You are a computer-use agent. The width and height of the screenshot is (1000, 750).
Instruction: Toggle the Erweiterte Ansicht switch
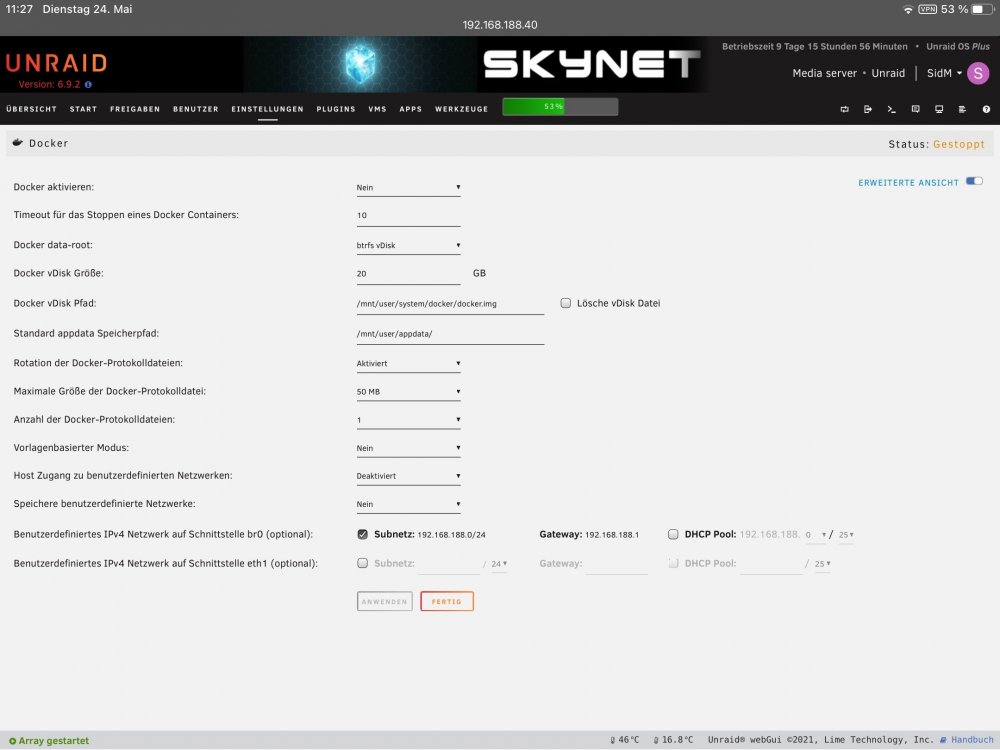tap(974, 181)
